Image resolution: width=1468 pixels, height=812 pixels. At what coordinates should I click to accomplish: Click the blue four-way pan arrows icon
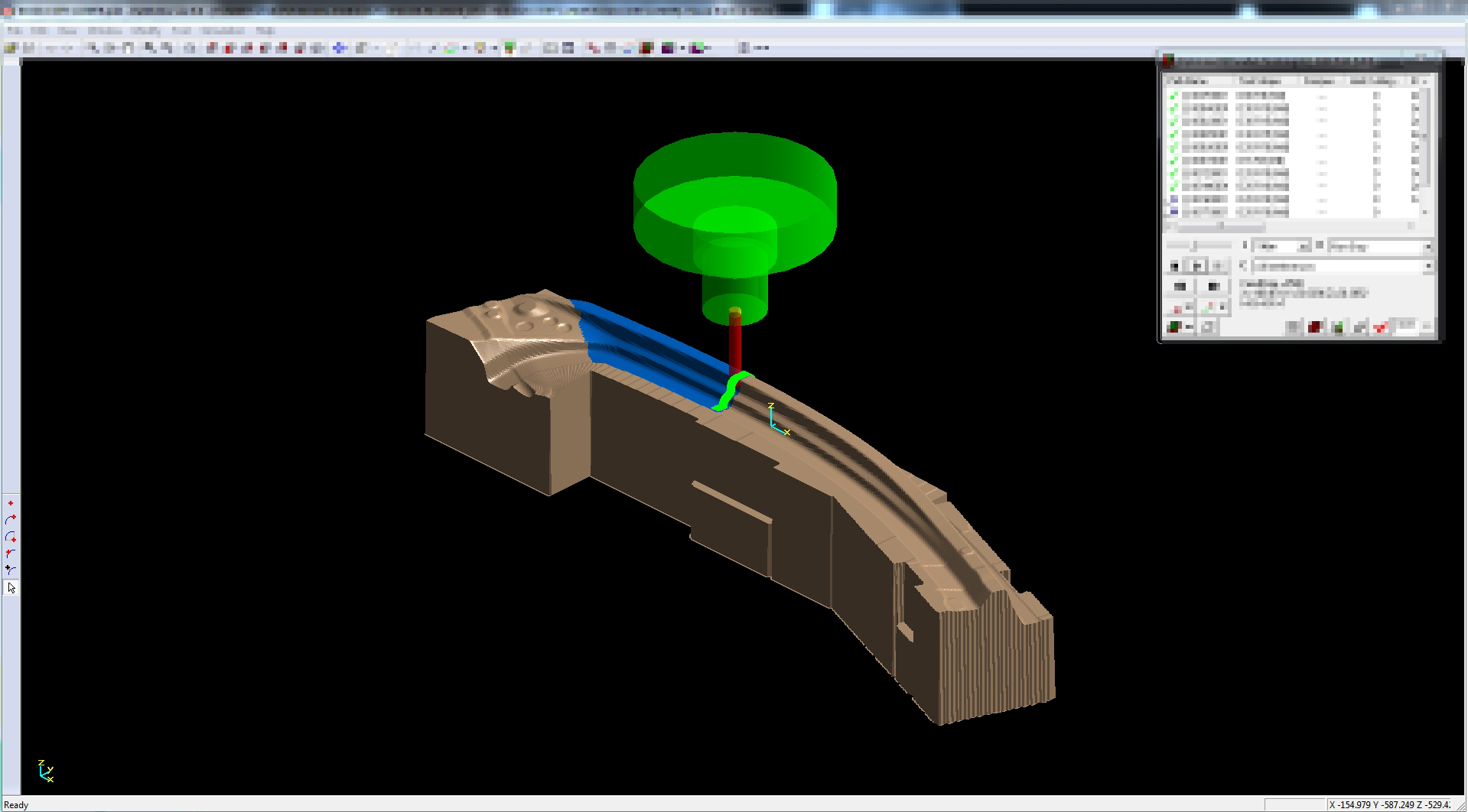coord(339,47)
